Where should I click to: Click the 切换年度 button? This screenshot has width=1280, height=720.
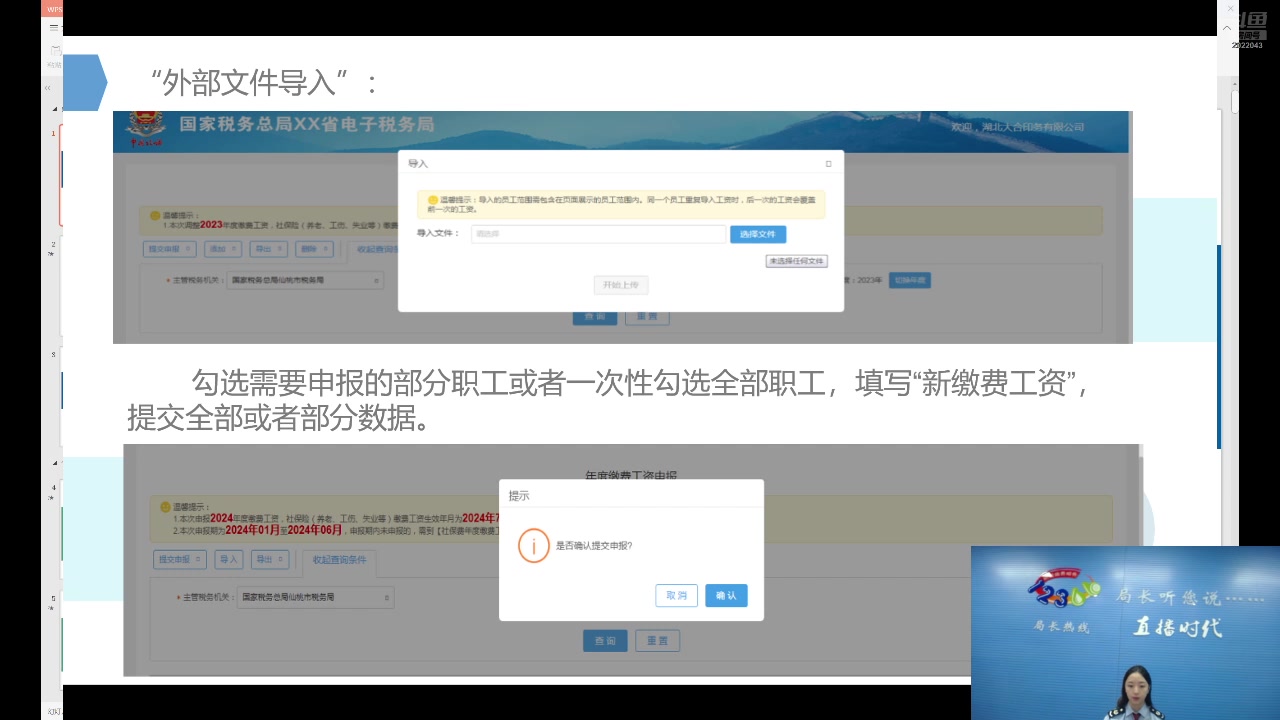point(910,280)
